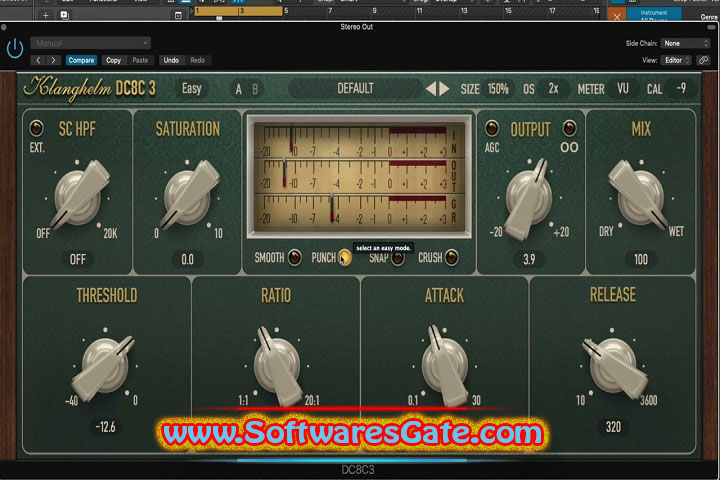Open the Easy mode selector
The image size is (720, 480).
(191, 89)
